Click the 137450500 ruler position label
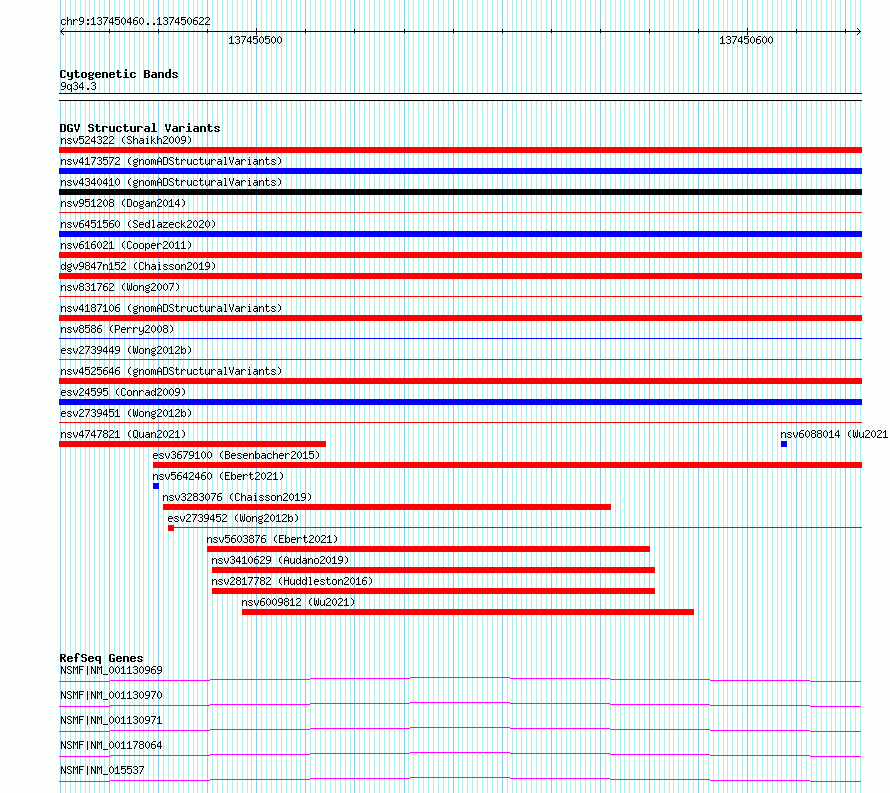The width and height of the screenshot is (890, 793). point(255,40)
